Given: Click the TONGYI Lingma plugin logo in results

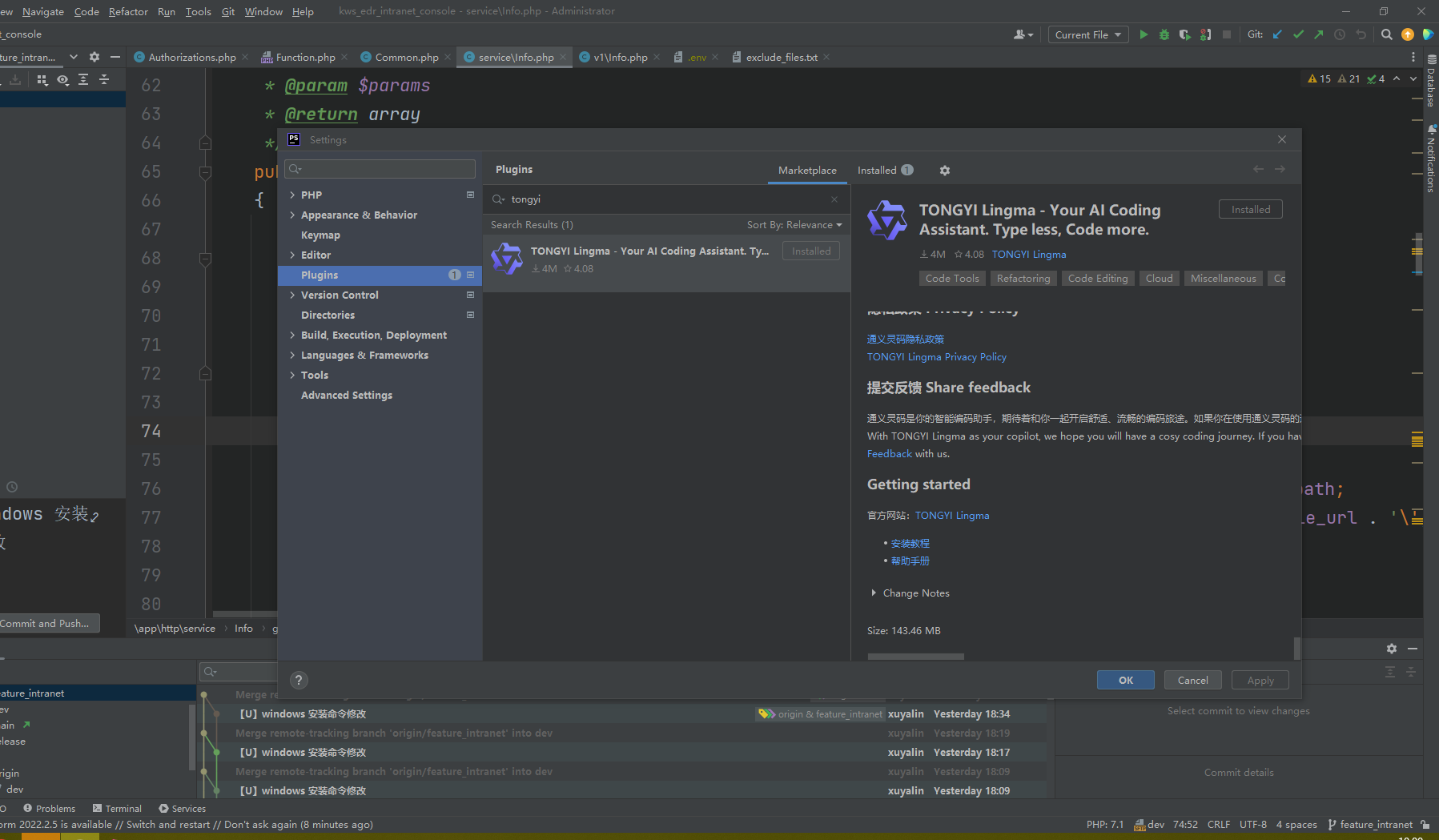Looking at the screenshot, I should (x=507, y=259).
